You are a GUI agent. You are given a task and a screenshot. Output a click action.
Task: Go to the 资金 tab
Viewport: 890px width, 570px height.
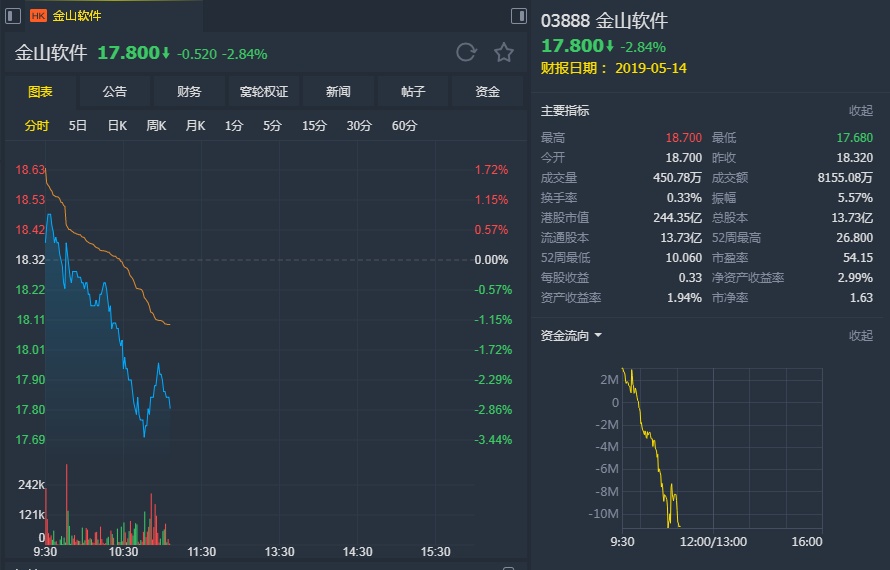click(487, 92)
